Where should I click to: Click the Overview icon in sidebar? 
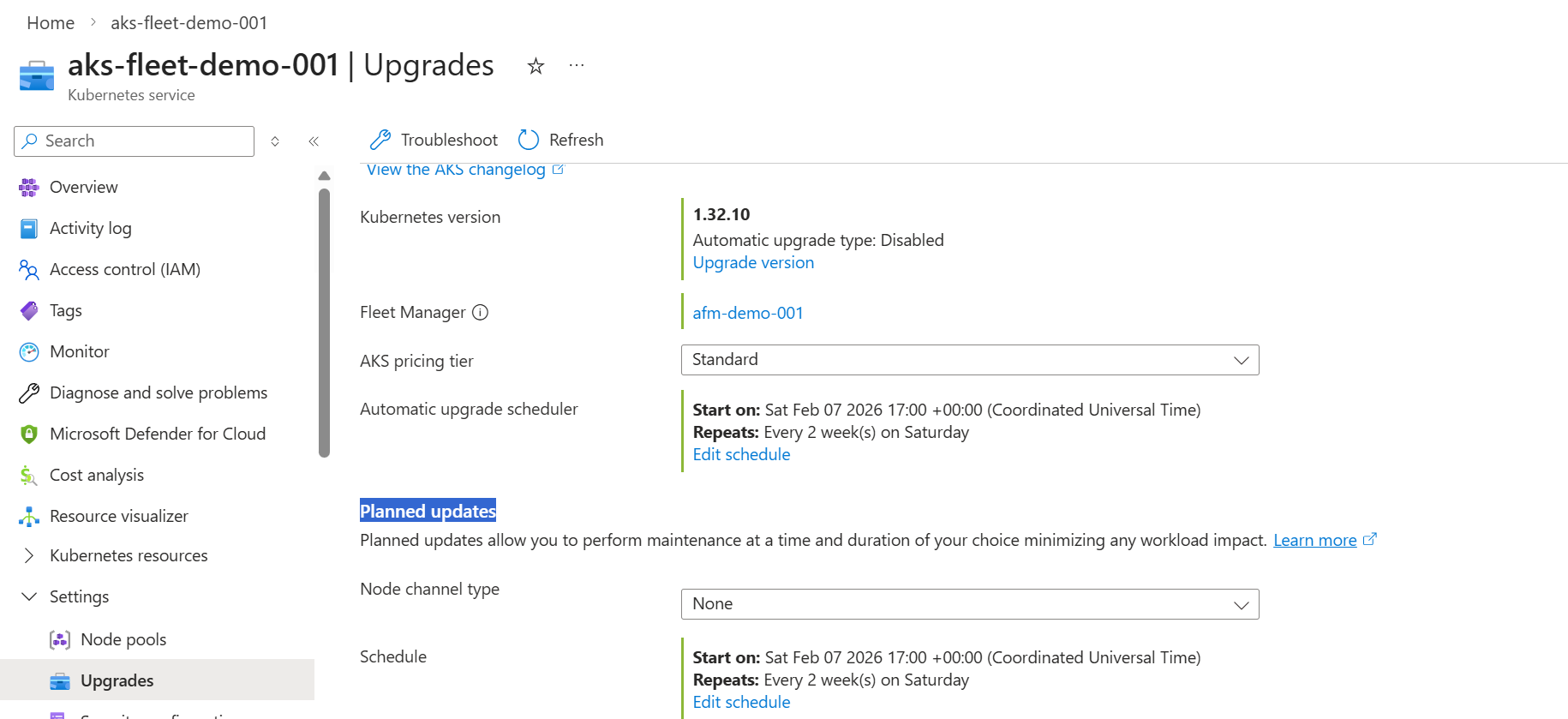(x=29, y=187)
